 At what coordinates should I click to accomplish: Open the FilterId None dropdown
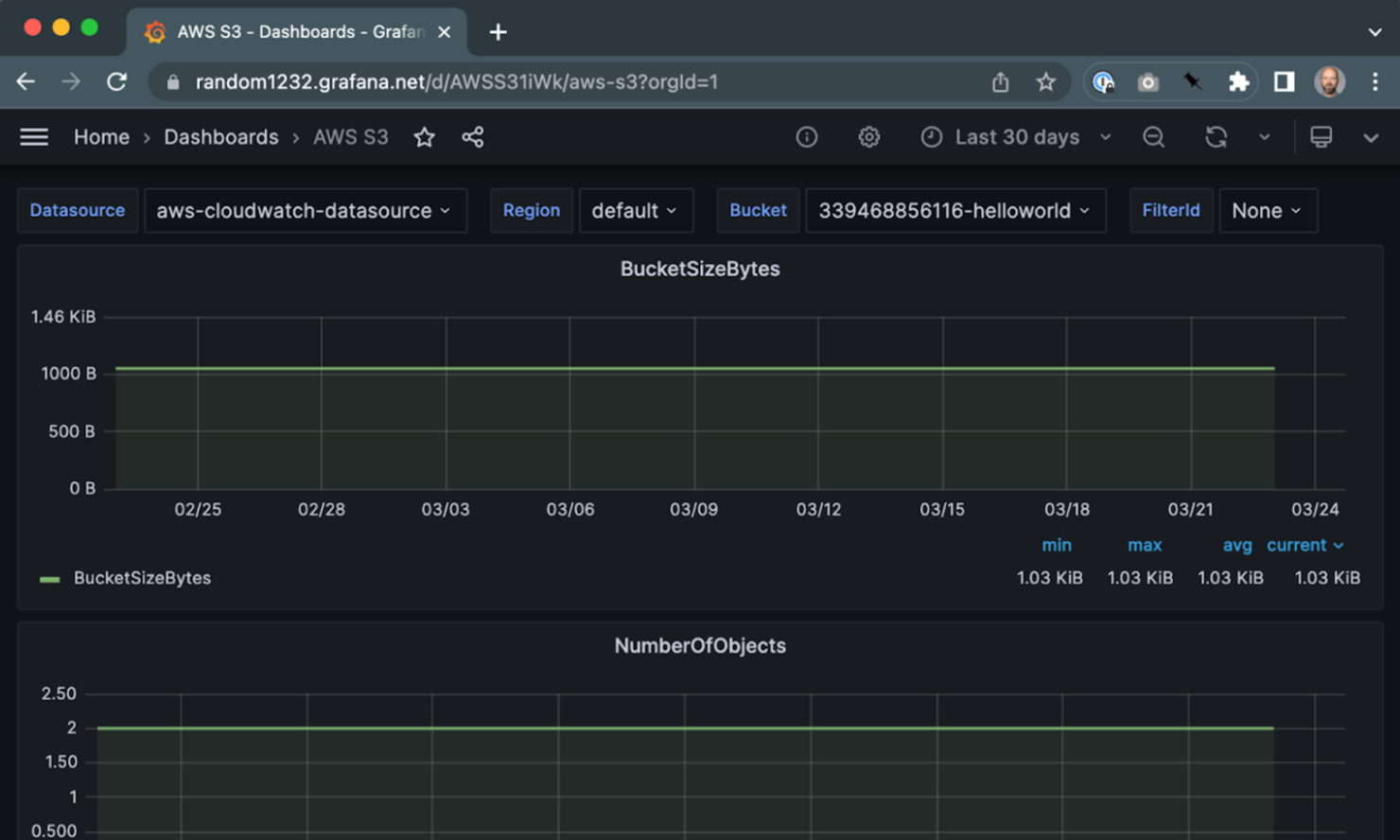tap(1268, 210)
